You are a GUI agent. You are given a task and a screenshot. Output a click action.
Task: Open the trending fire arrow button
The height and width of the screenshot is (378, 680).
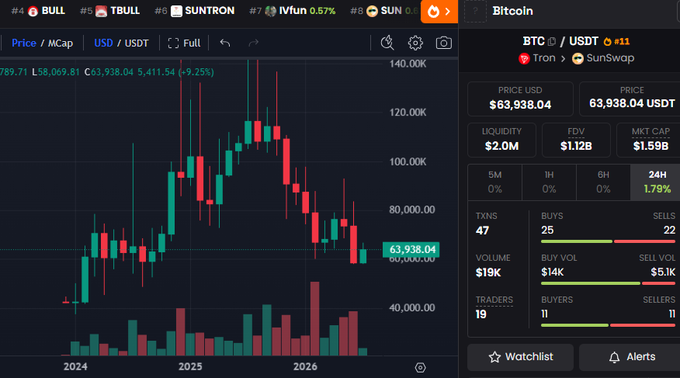439,11
